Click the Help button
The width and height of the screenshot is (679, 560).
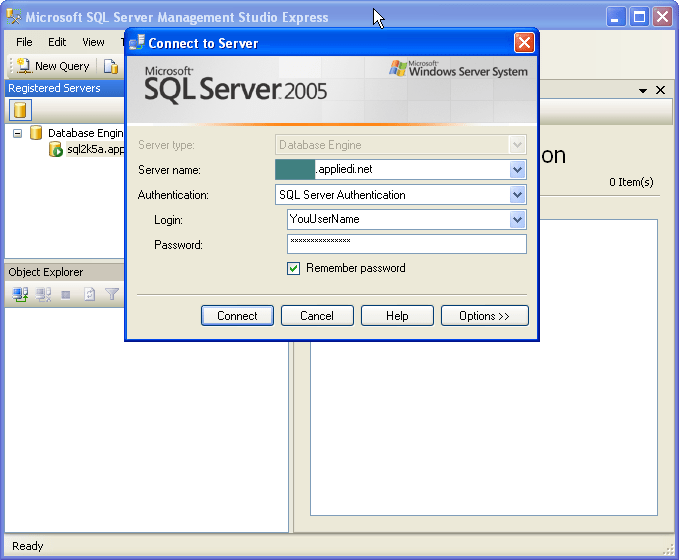[x=397, y=316]
